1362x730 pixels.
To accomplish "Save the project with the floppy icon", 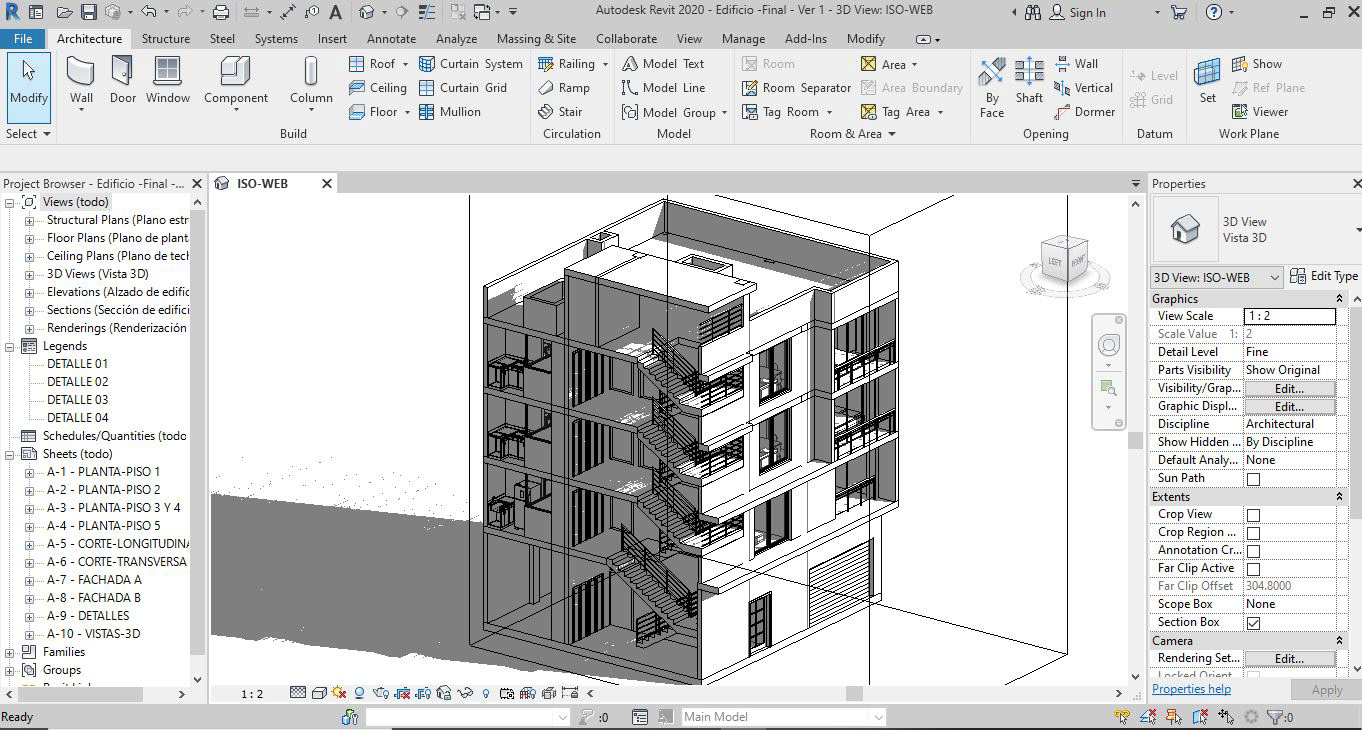I will click(x=88, y=13).
